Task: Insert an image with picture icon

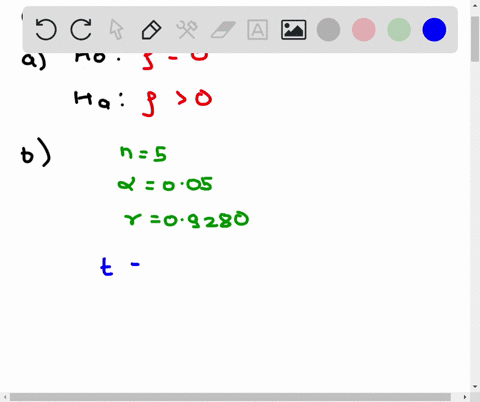Action: 293,30
